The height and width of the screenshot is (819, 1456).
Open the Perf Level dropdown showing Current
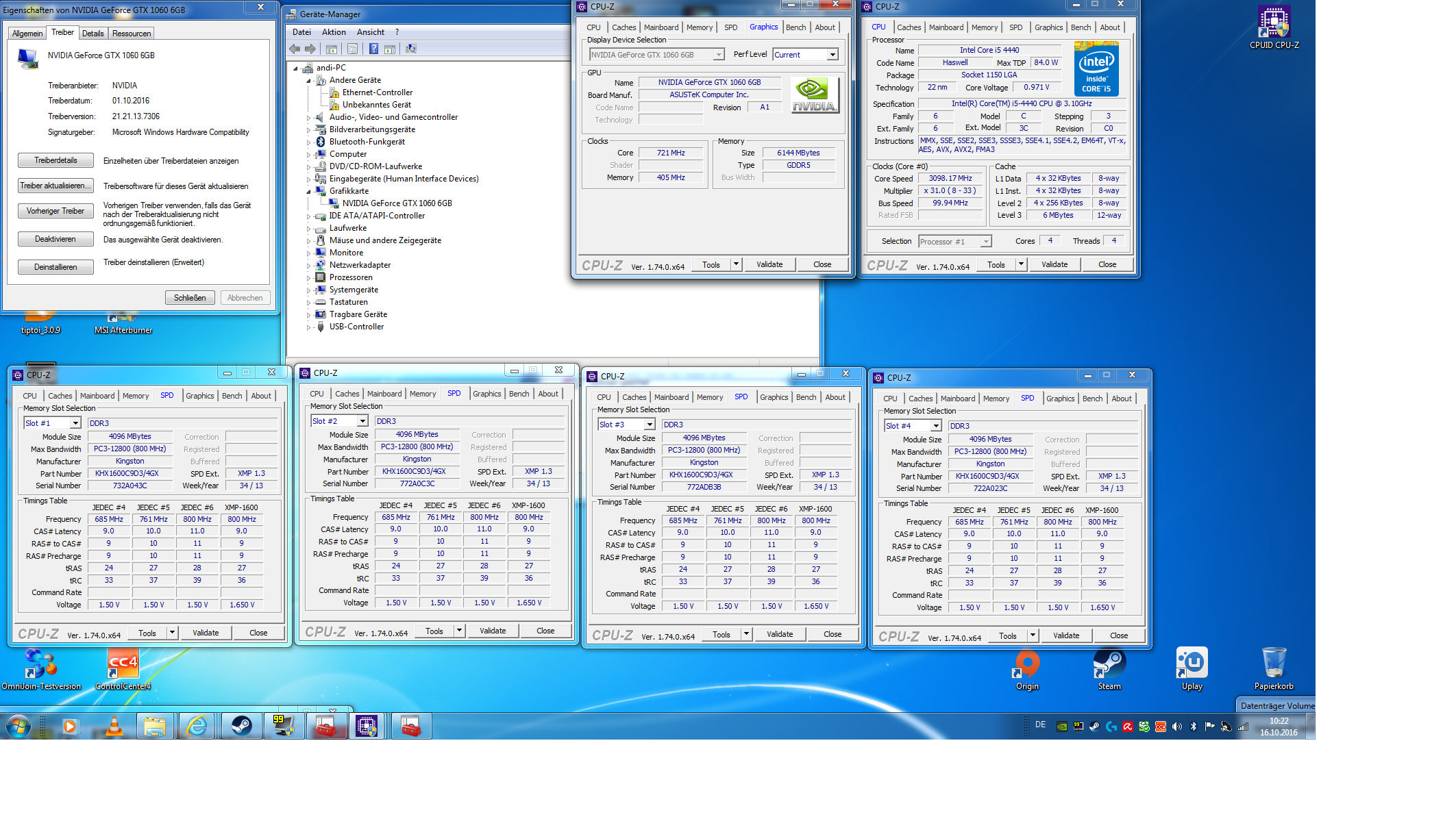pos(832,55)
